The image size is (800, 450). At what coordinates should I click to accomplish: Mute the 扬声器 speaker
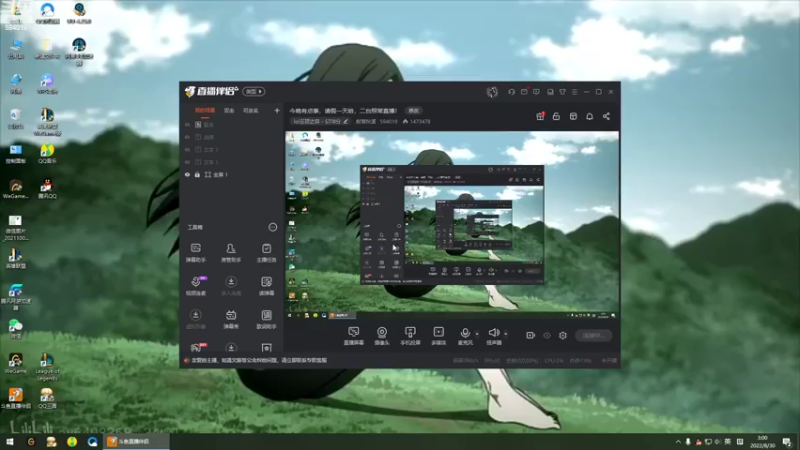click(493, 336)
